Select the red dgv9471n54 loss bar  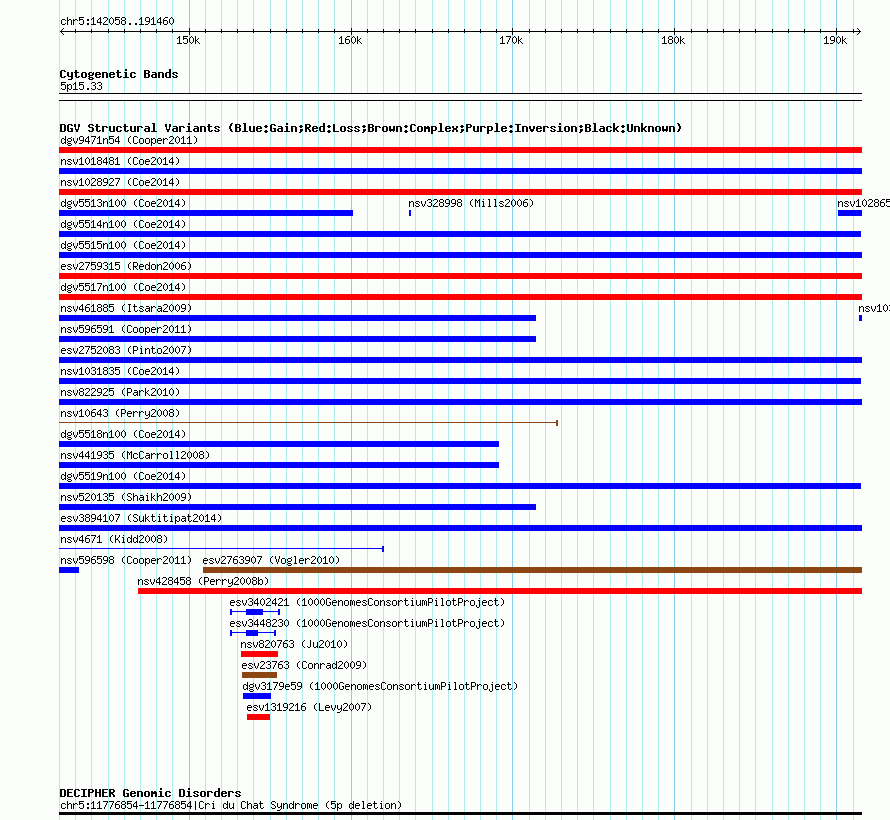pos(460,150)
